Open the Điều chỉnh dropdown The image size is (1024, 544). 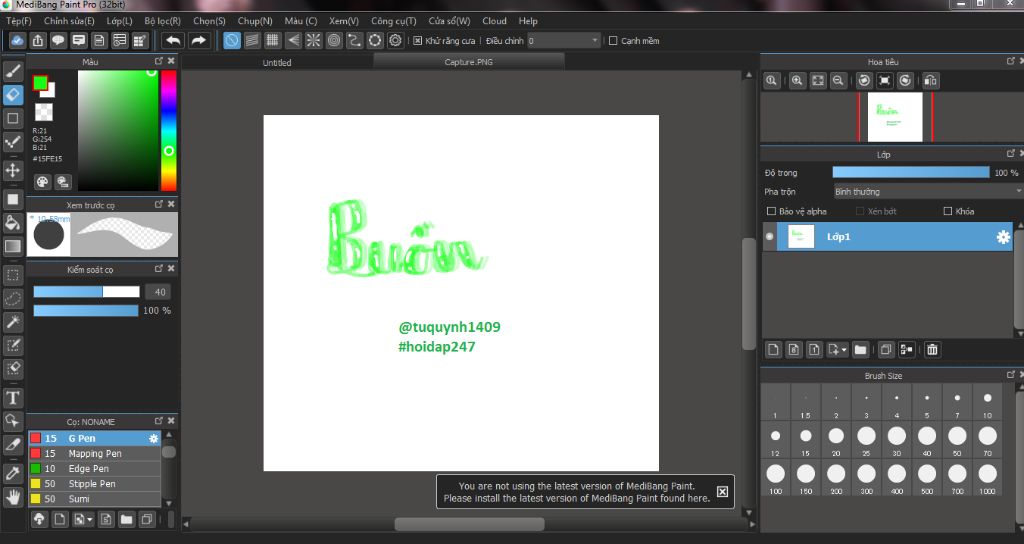[564, 40]
